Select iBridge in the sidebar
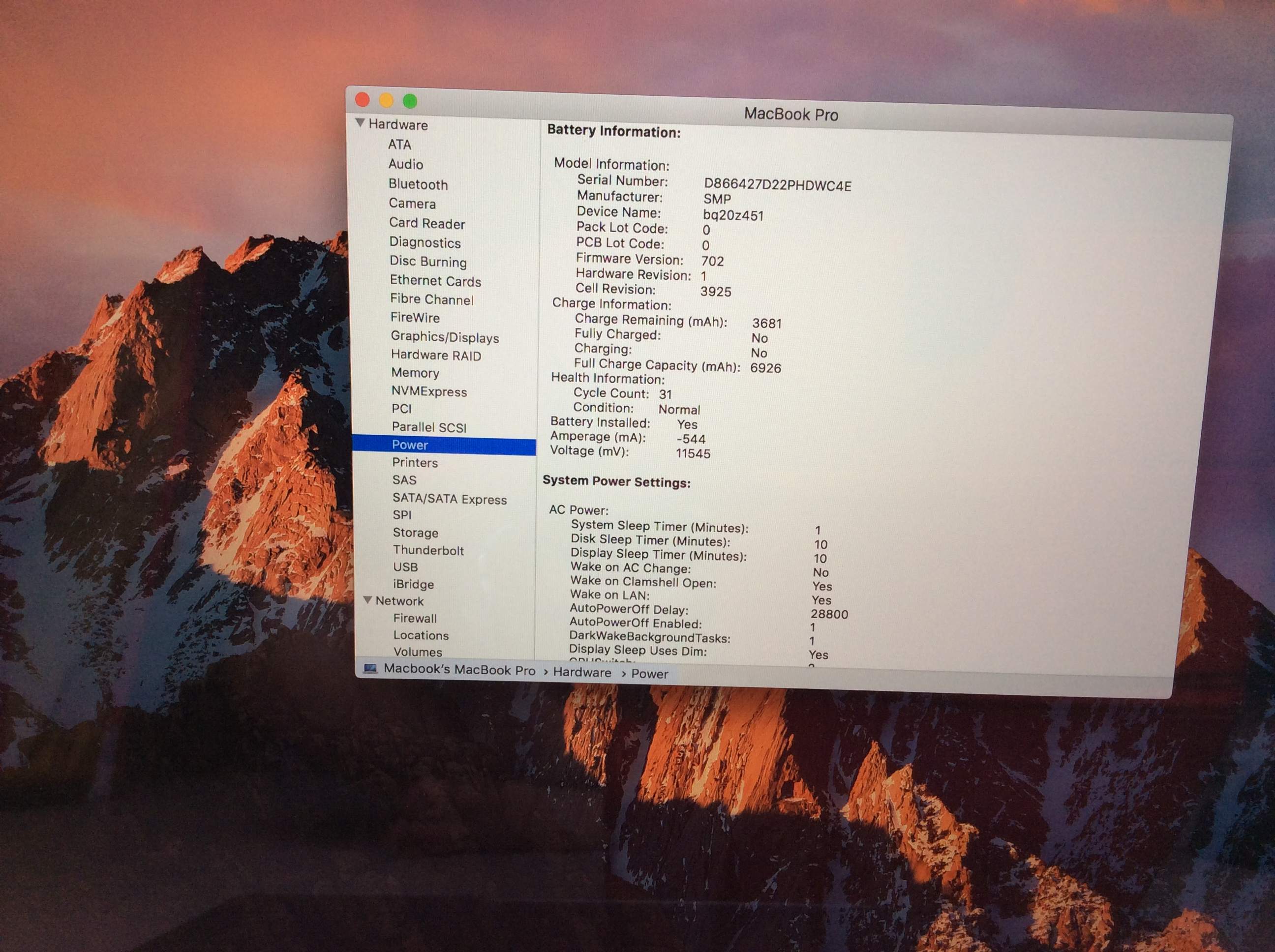The height and width of the screenshot is (952, 1275). point(414,584)
